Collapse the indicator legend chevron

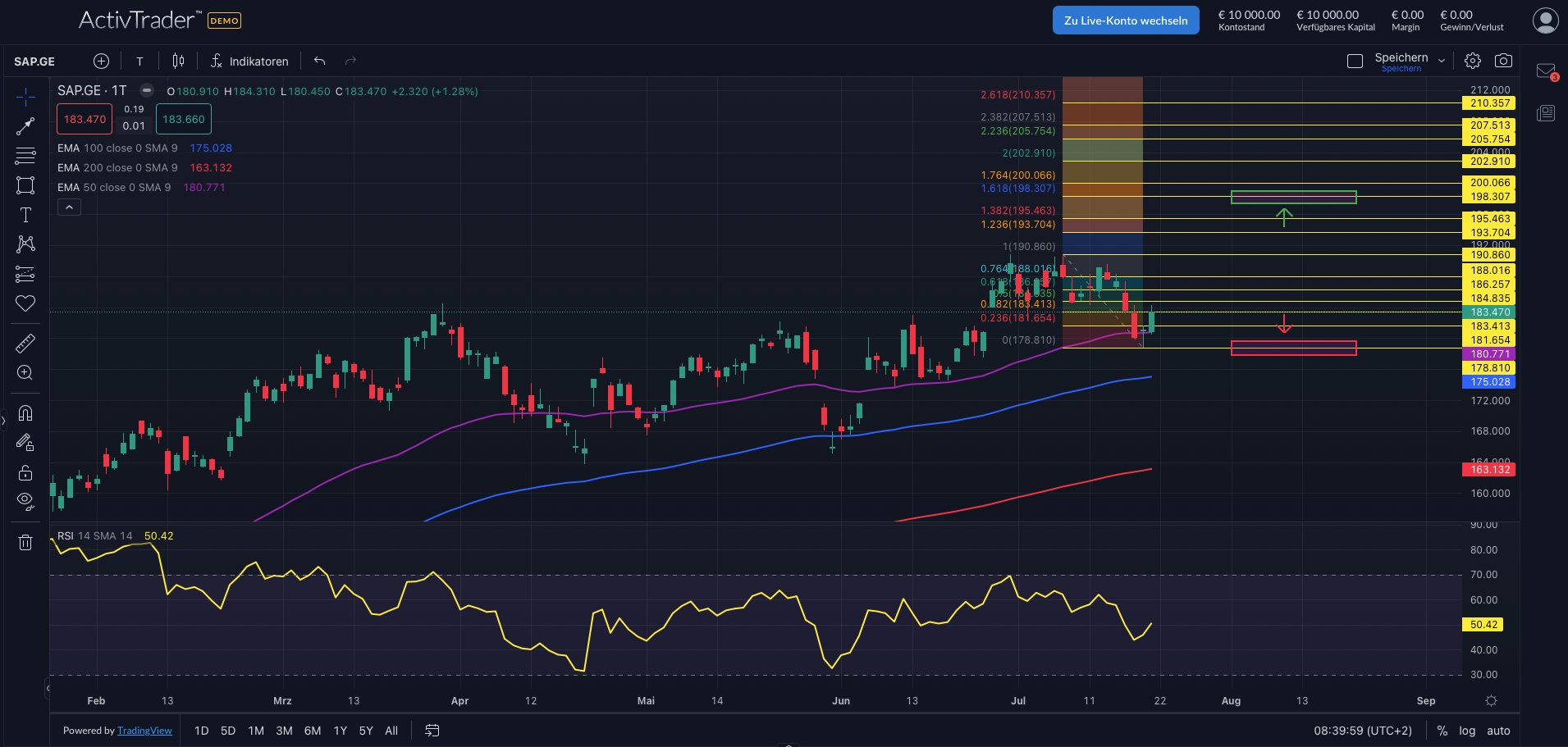point(69,207)
